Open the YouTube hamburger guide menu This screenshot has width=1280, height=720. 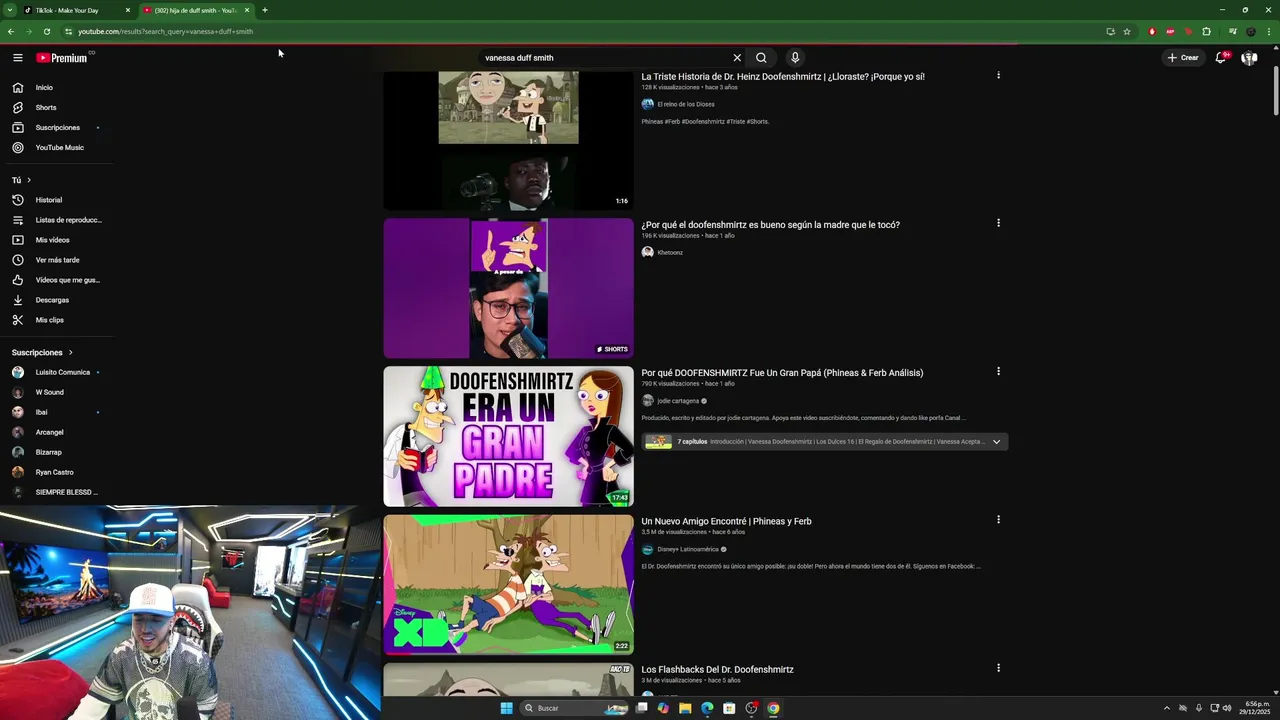click(17, 58)
